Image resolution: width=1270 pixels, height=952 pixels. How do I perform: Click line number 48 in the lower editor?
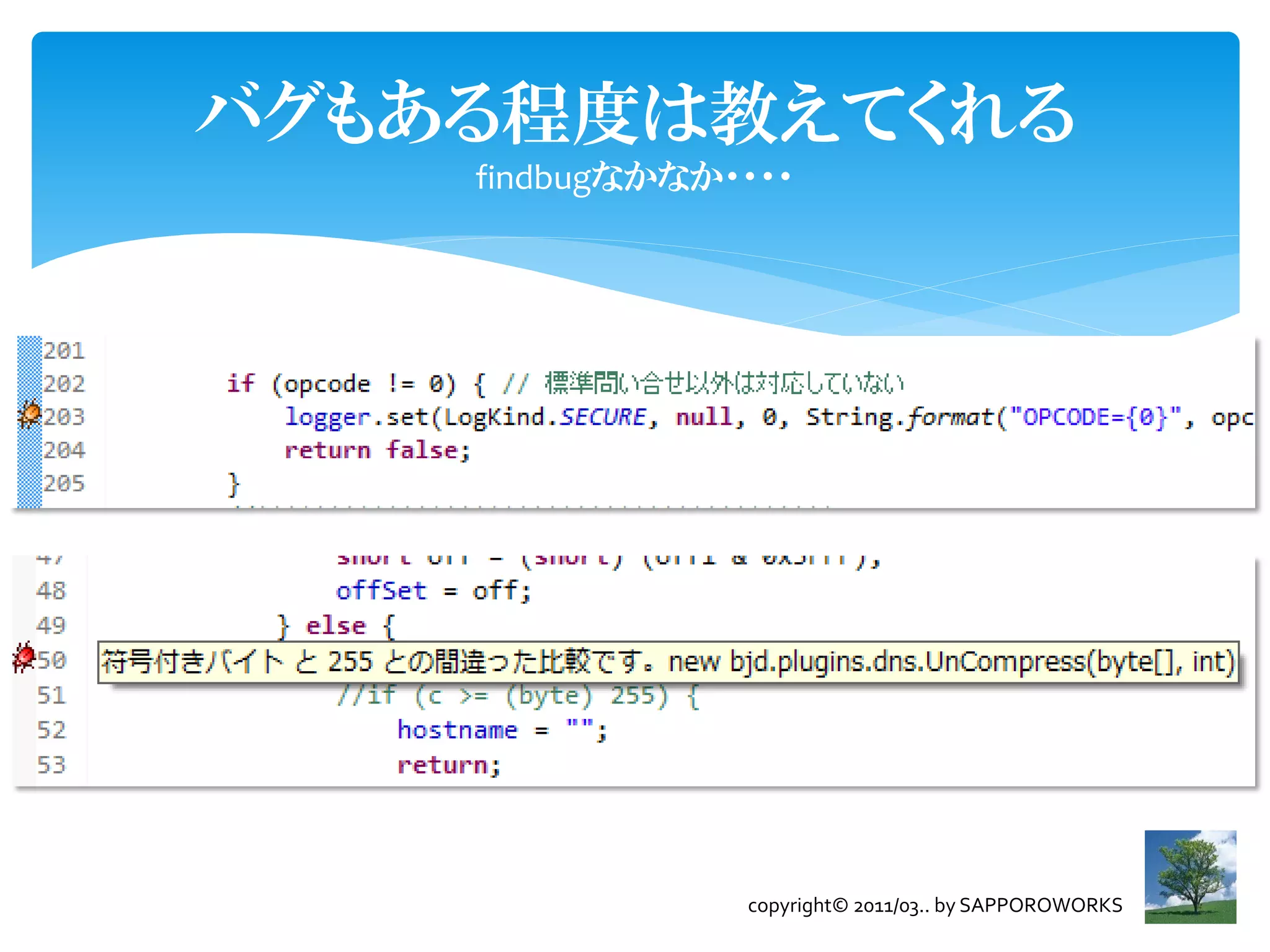pyautogui.click(x=51, y=591)
